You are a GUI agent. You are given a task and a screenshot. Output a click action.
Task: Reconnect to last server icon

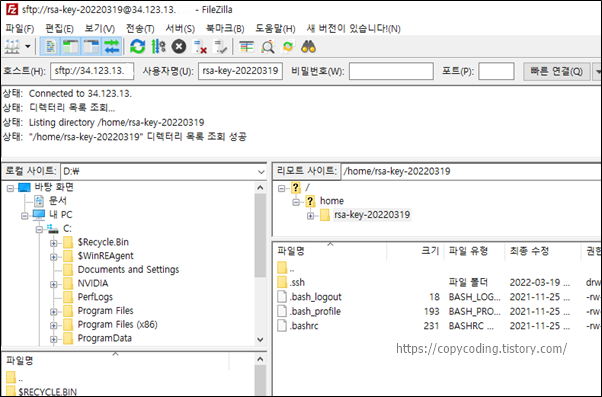coord(221,47)
